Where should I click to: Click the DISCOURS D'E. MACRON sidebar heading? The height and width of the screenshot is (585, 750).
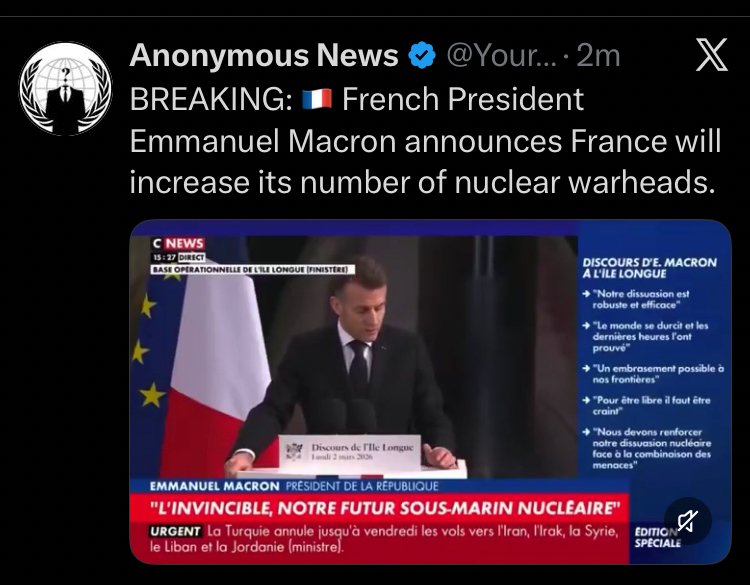tap(650, 268)
